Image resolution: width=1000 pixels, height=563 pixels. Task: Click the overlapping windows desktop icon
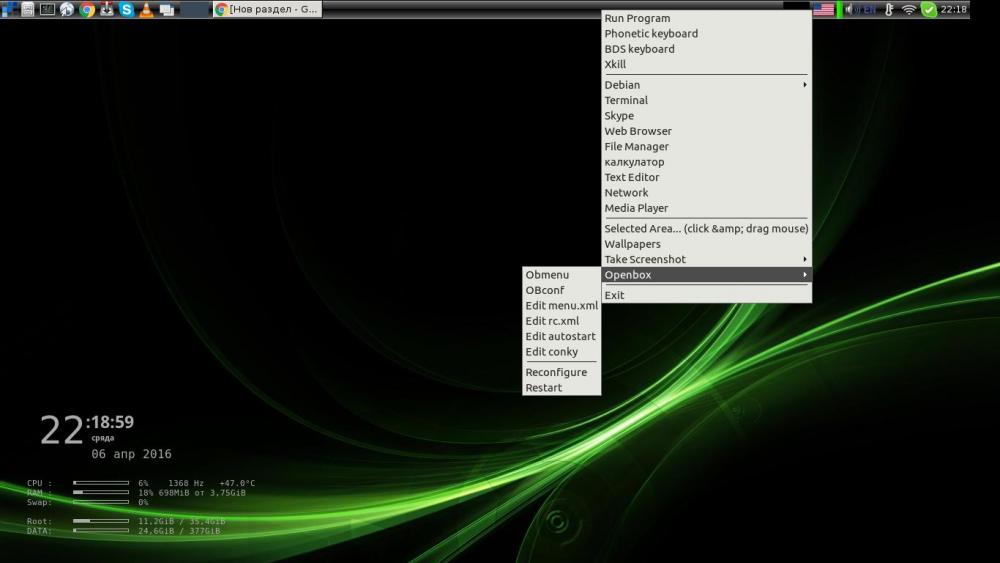(x=167, y=10)
